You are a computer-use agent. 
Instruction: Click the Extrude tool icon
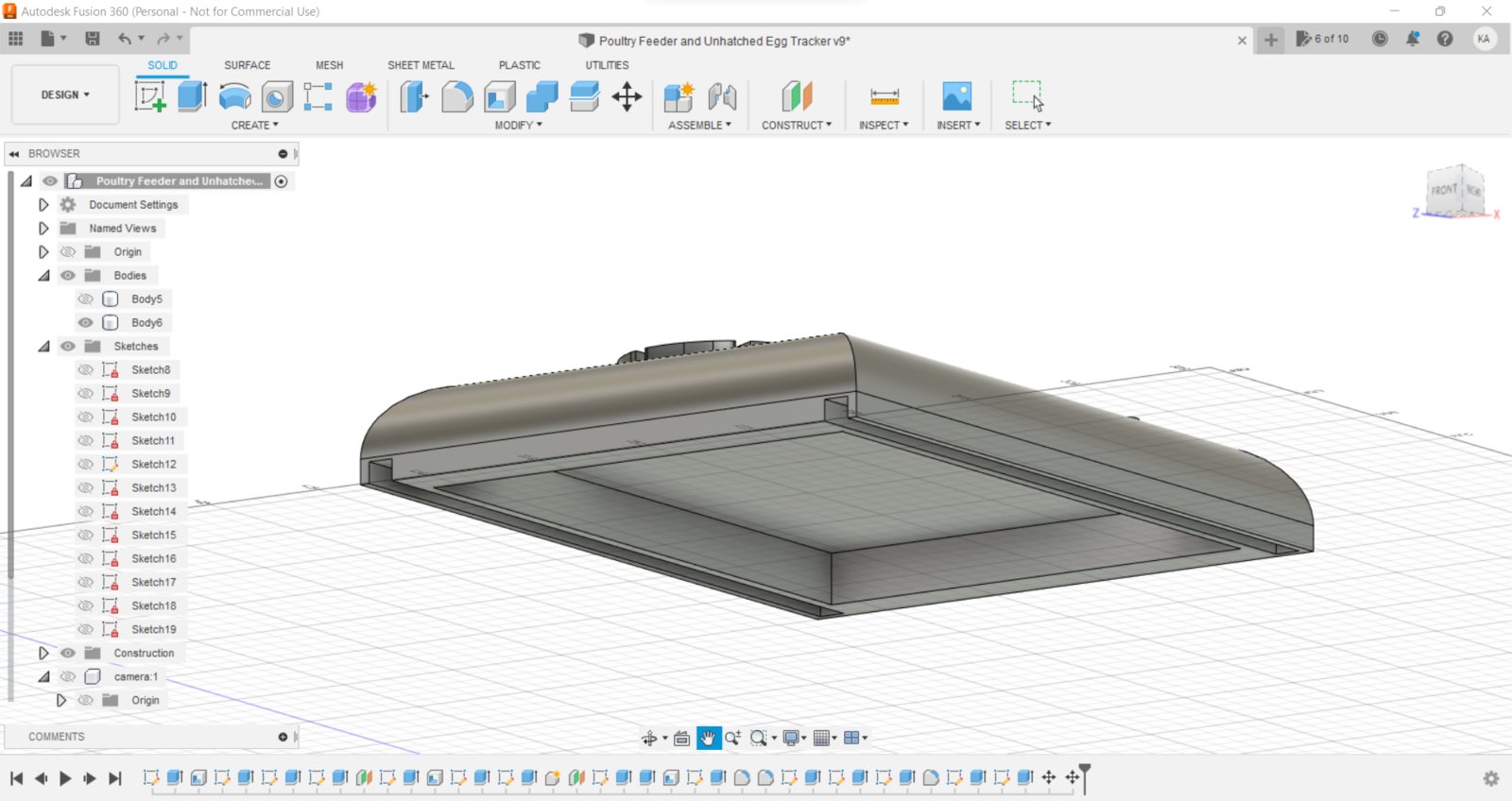click(193, 96)
